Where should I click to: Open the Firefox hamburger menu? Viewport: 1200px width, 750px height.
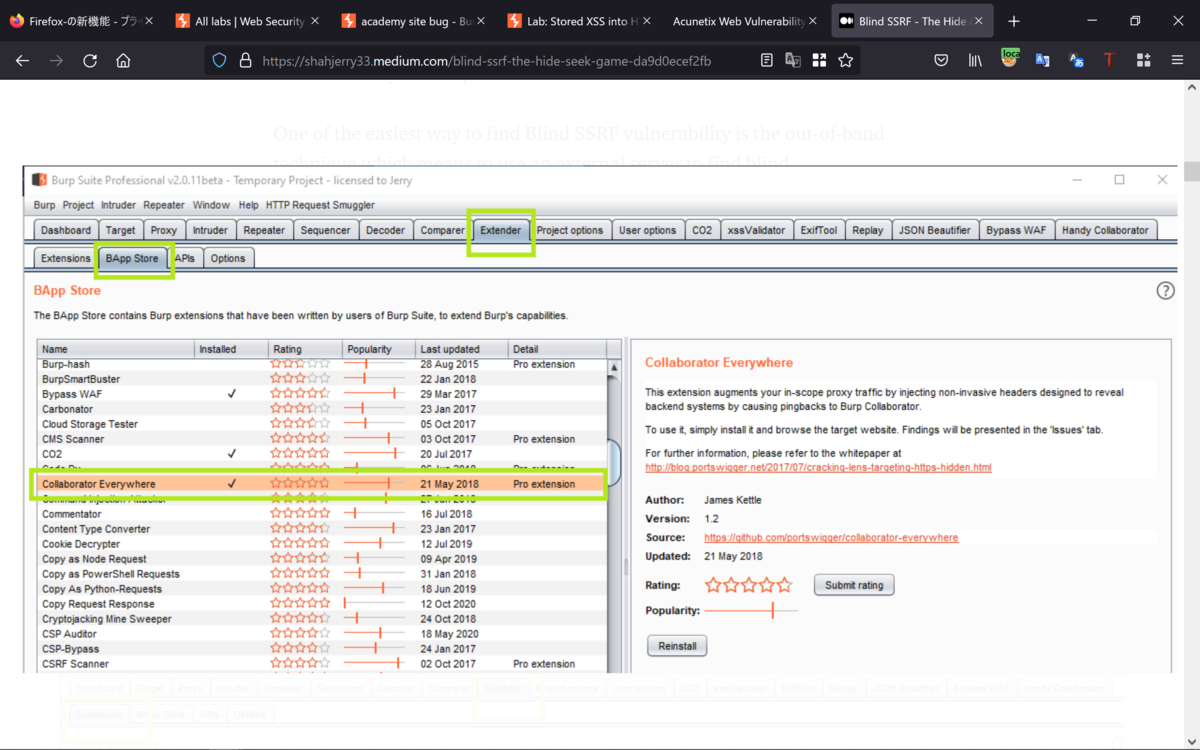[x=1177, y=60]
